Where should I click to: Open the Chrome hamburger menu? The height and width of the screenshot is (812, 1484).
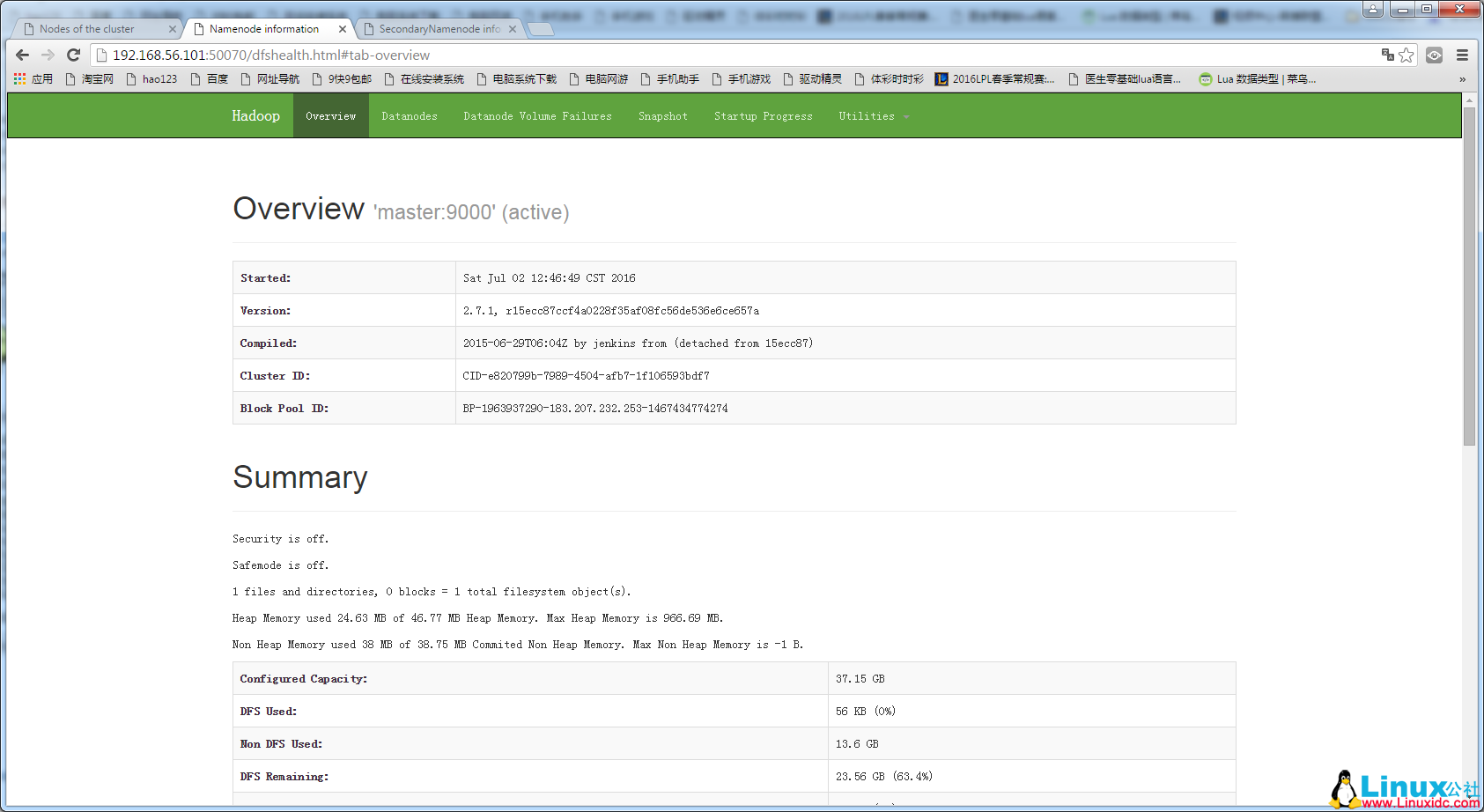coord(1463,55)
